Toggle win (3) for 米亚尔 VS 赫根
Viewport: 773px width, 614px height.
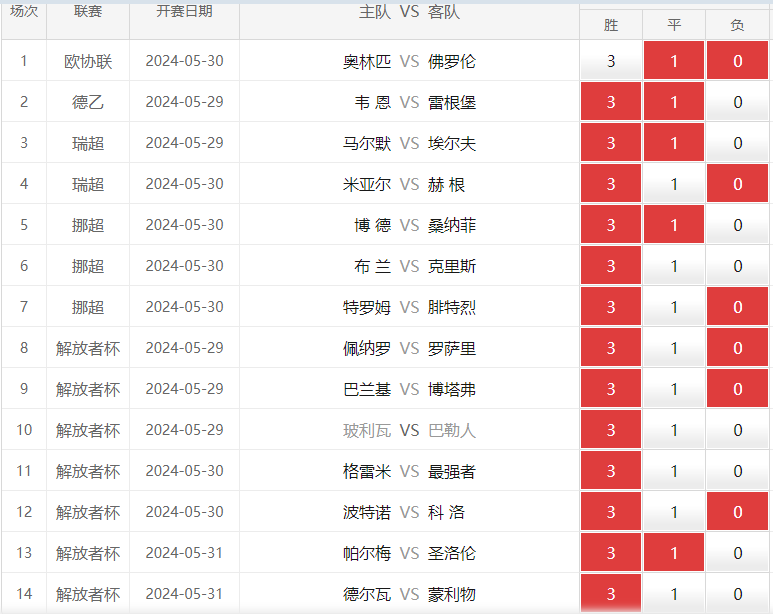[611, 183]
